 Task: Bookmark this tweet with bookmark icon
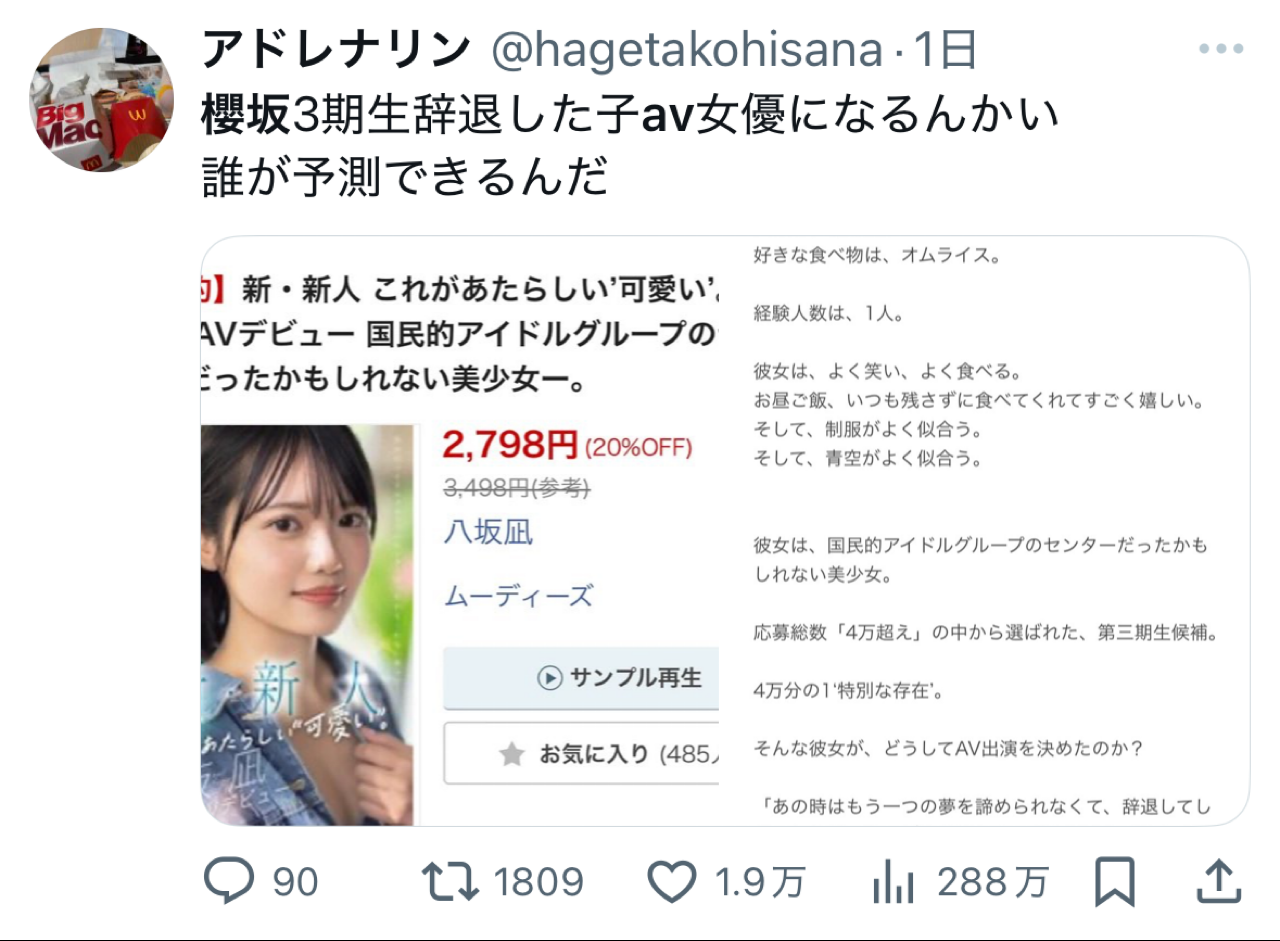tap(1114, 883)
